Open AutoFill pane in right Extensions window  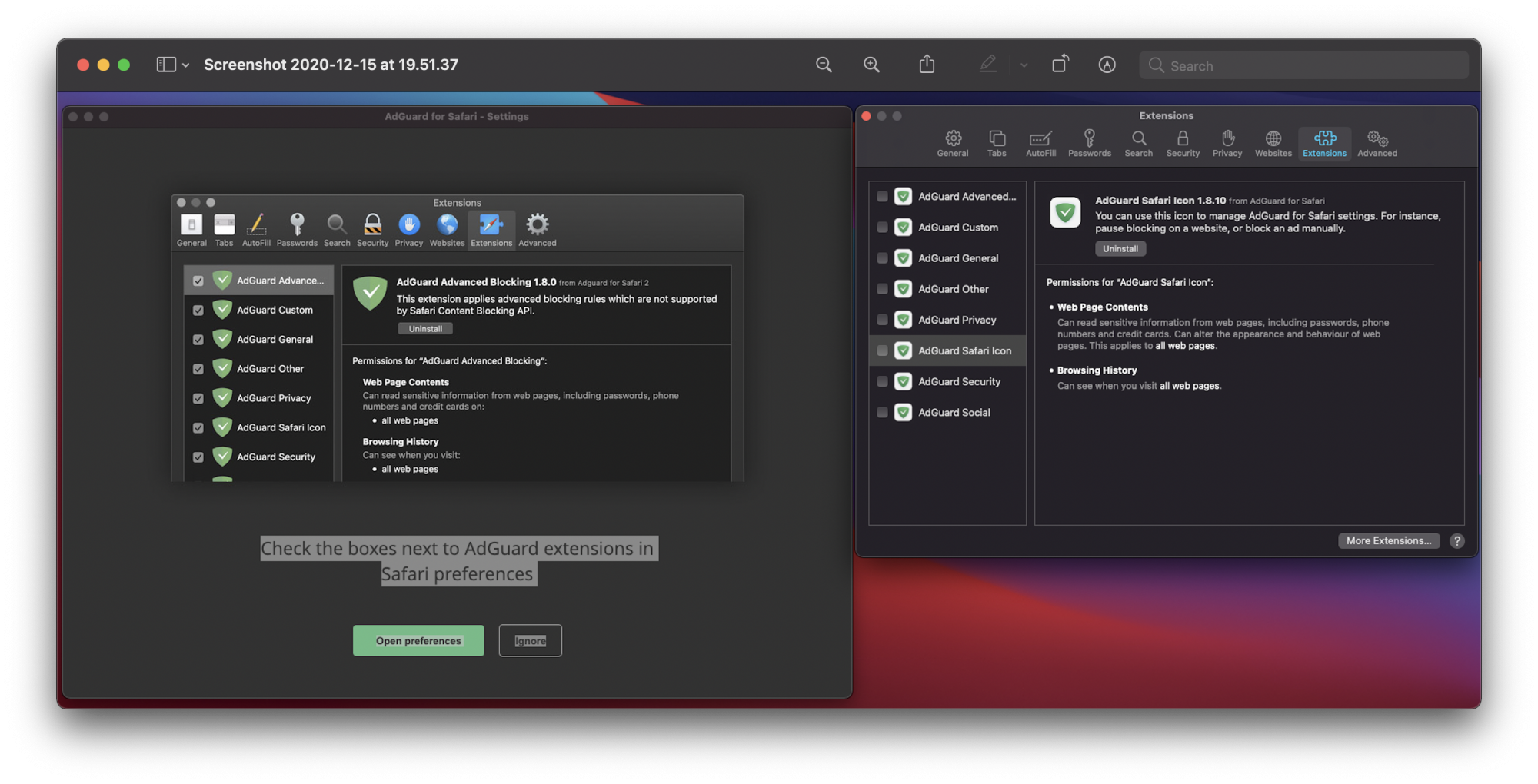[x=1040, y=144]
